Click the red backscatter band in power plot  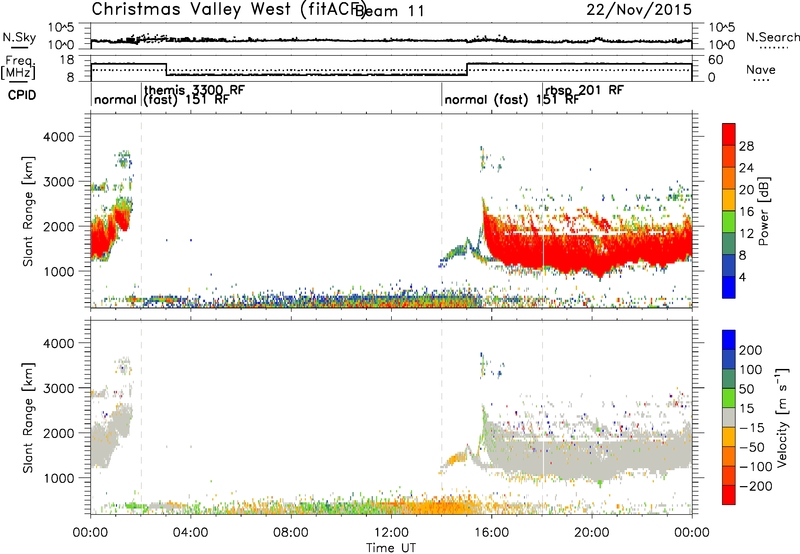pyautogui.click(x=587, y=250)
